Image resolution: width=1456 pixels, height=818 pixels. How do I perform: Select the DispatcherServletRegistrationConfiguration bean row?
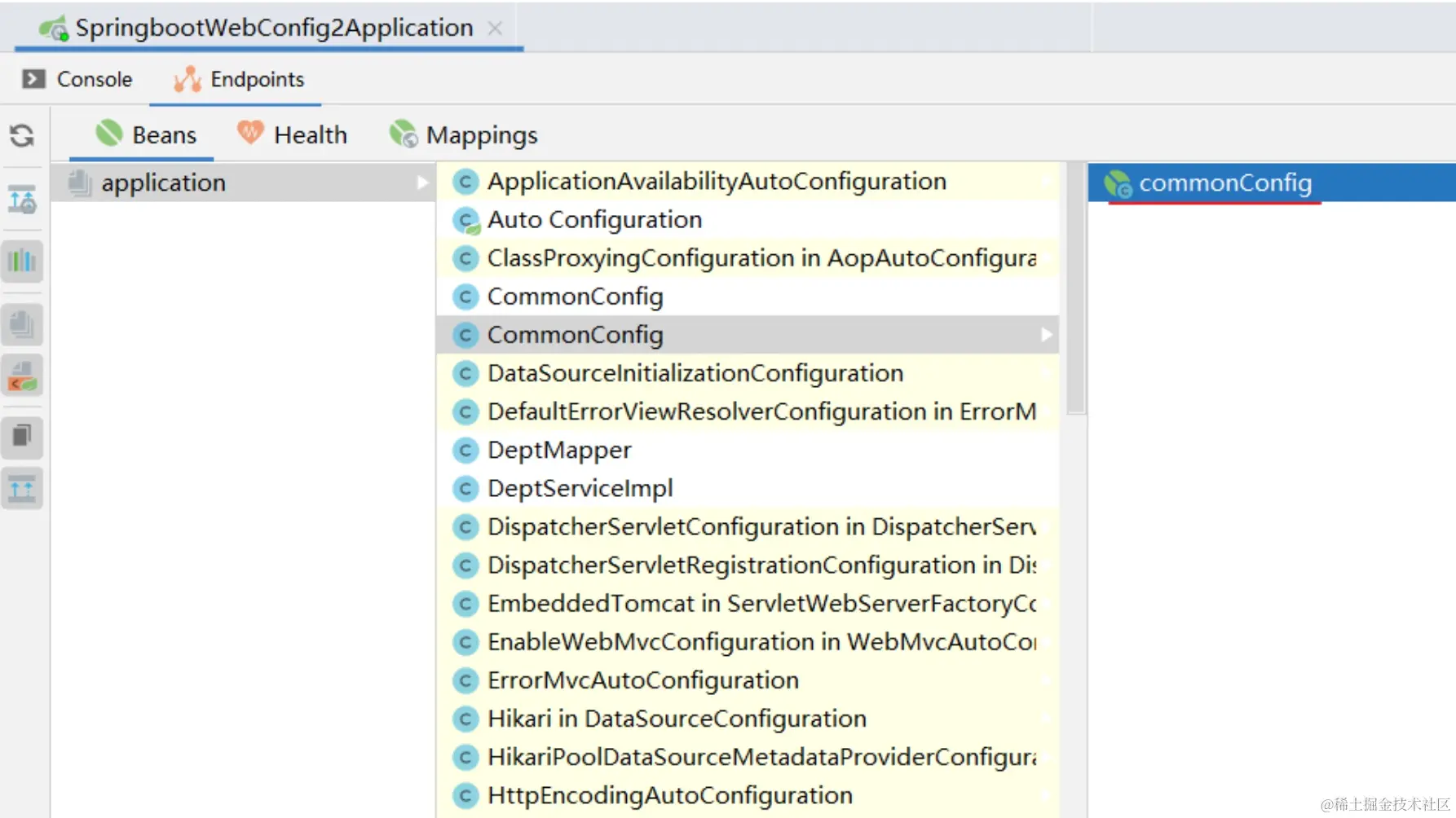748,565
